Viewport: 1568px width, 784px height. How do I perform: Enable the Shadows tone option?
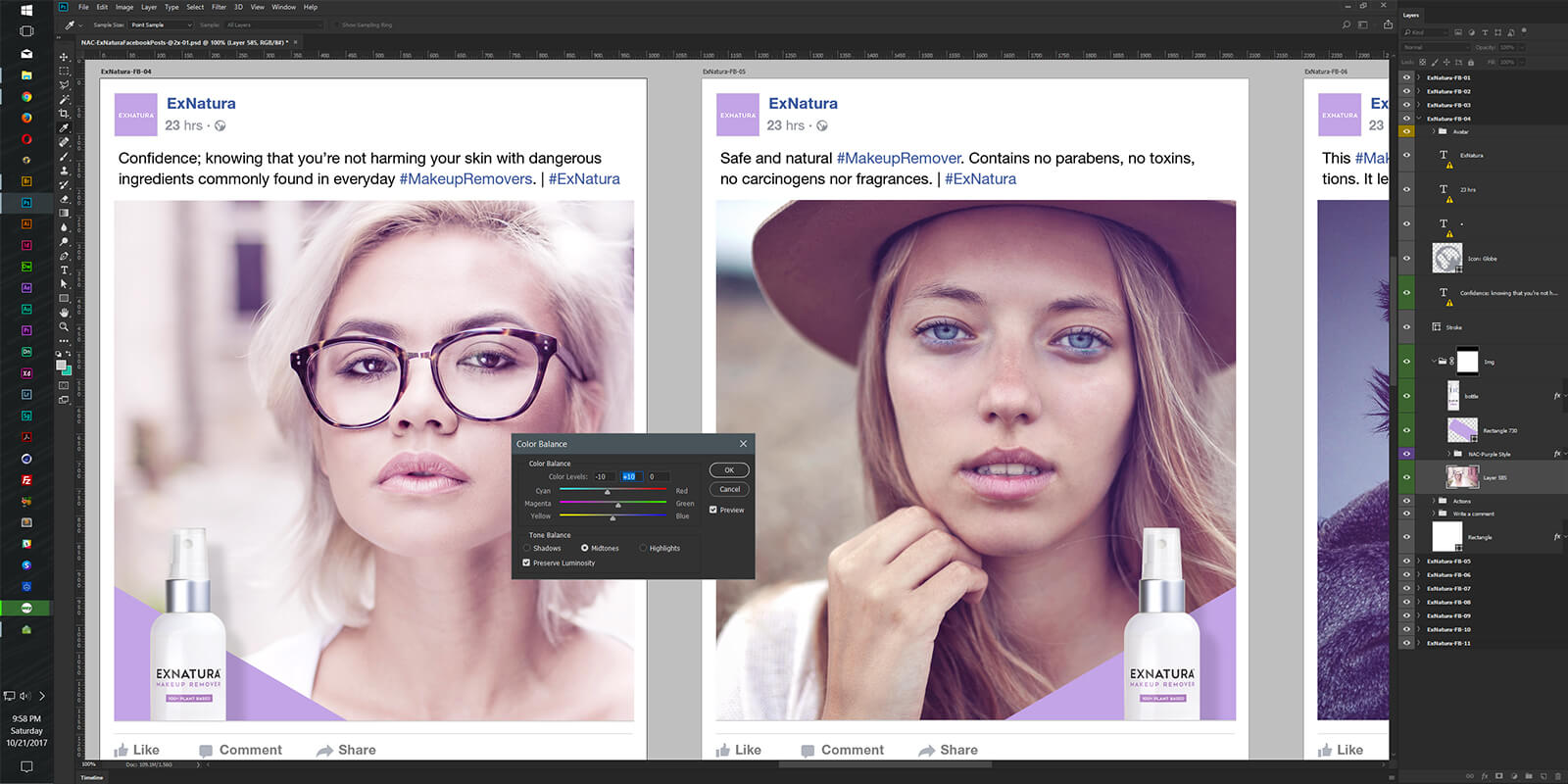527,549
